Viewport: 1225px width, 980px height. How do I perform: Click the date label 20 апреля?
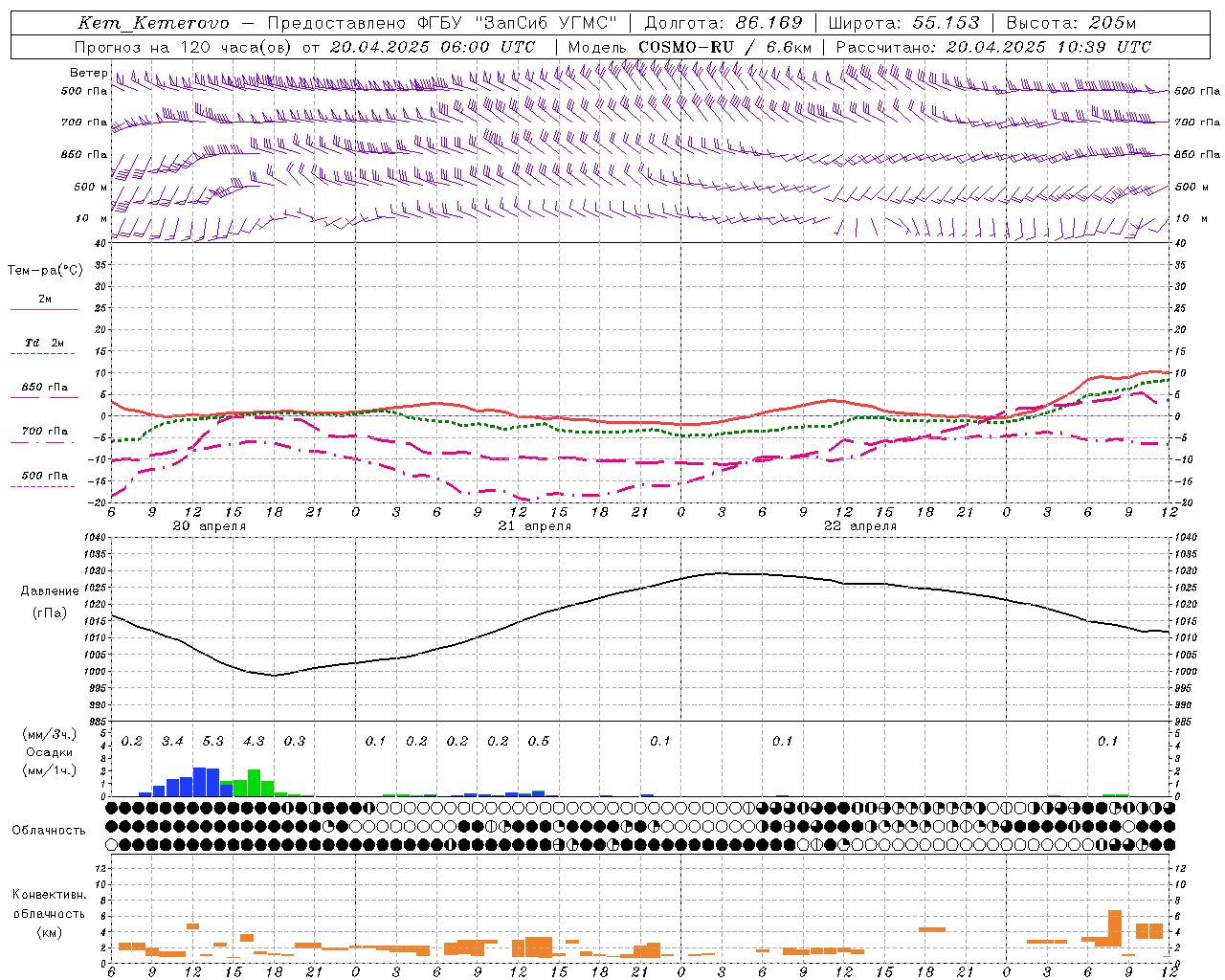(209, 526)
